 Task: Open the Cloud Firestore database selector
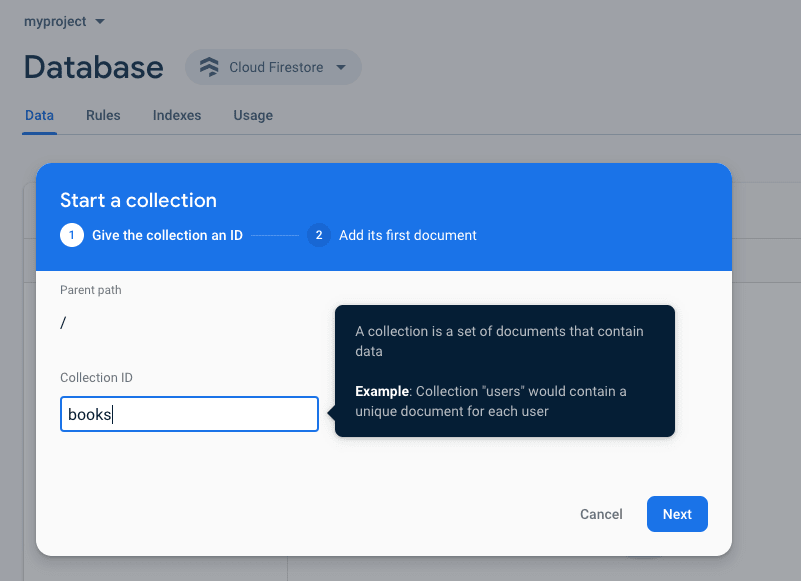(273, 67)
